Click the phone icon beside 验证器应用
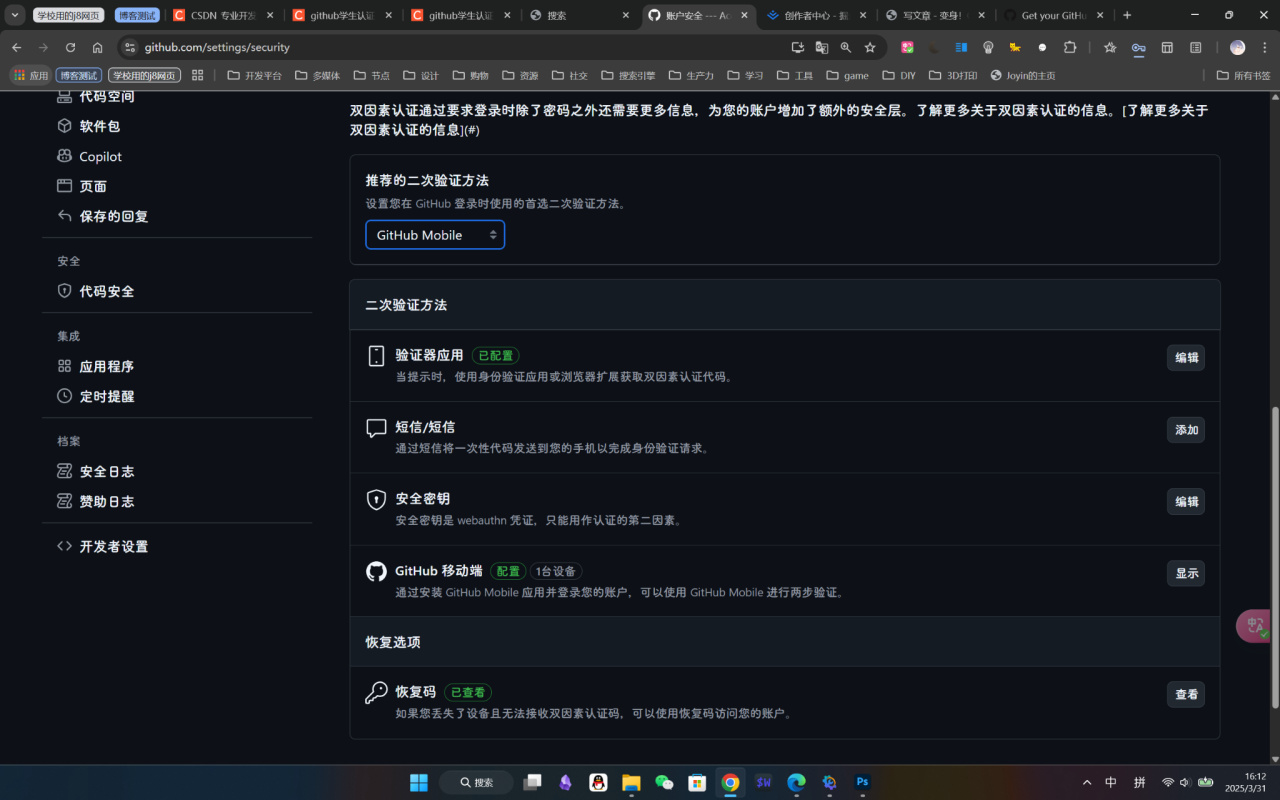This screenshot has height=800, width=1280. pyautogui.click(x=376, y=356)
